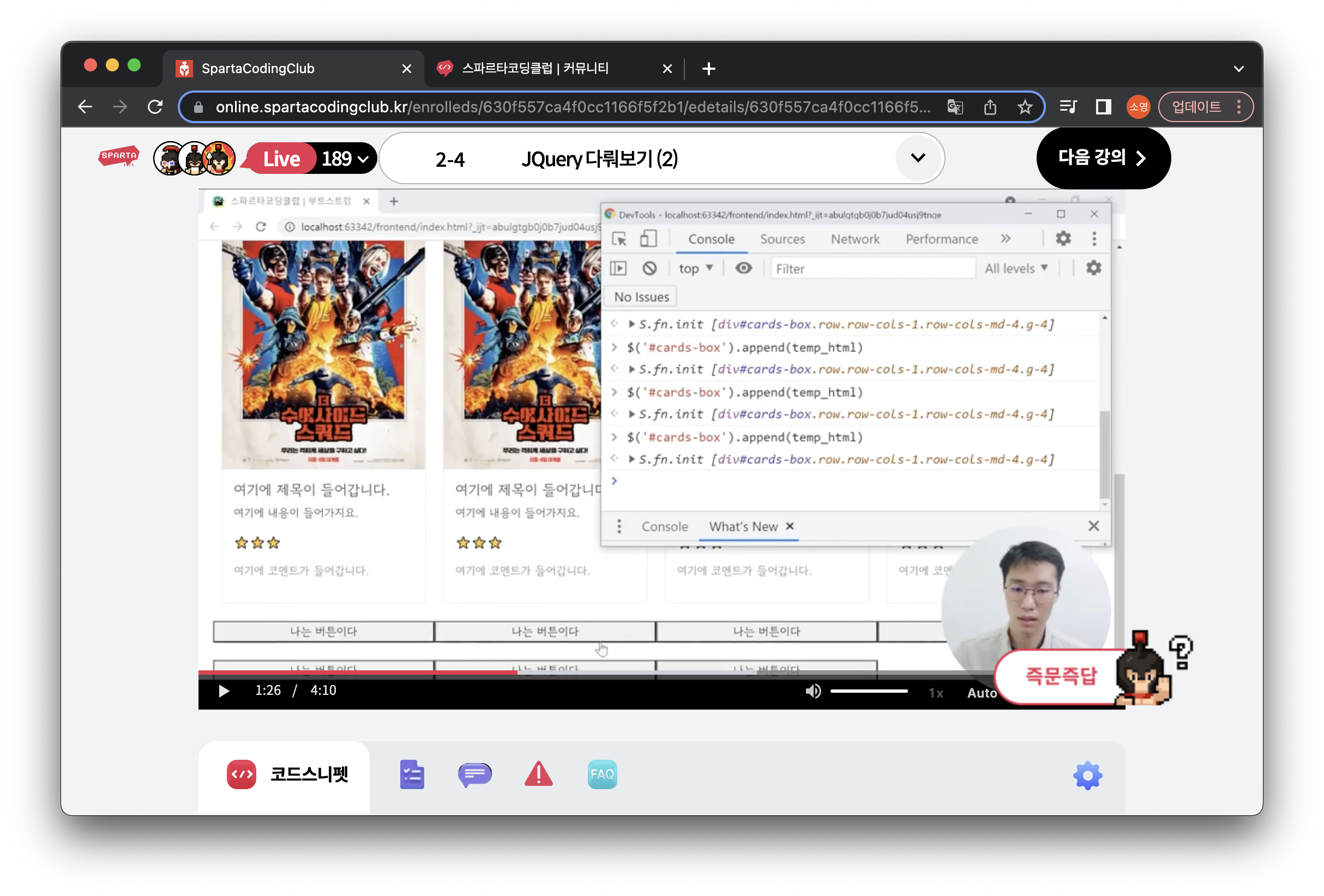Open the All levels log dropdown

[x=1016, y=268]
